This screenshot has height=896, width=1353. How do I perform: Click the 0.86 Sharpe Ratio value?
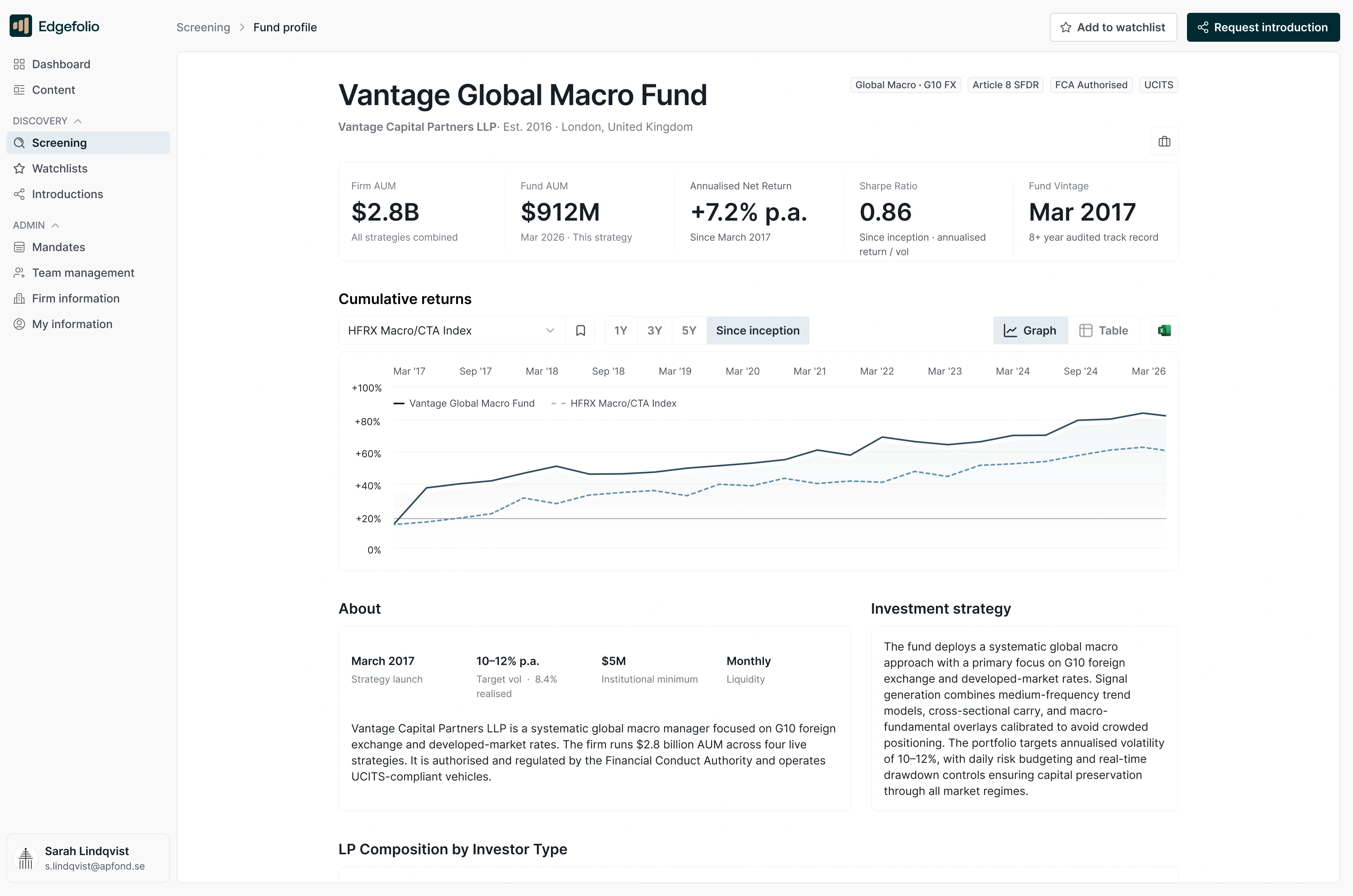click(x=885, y=212)
